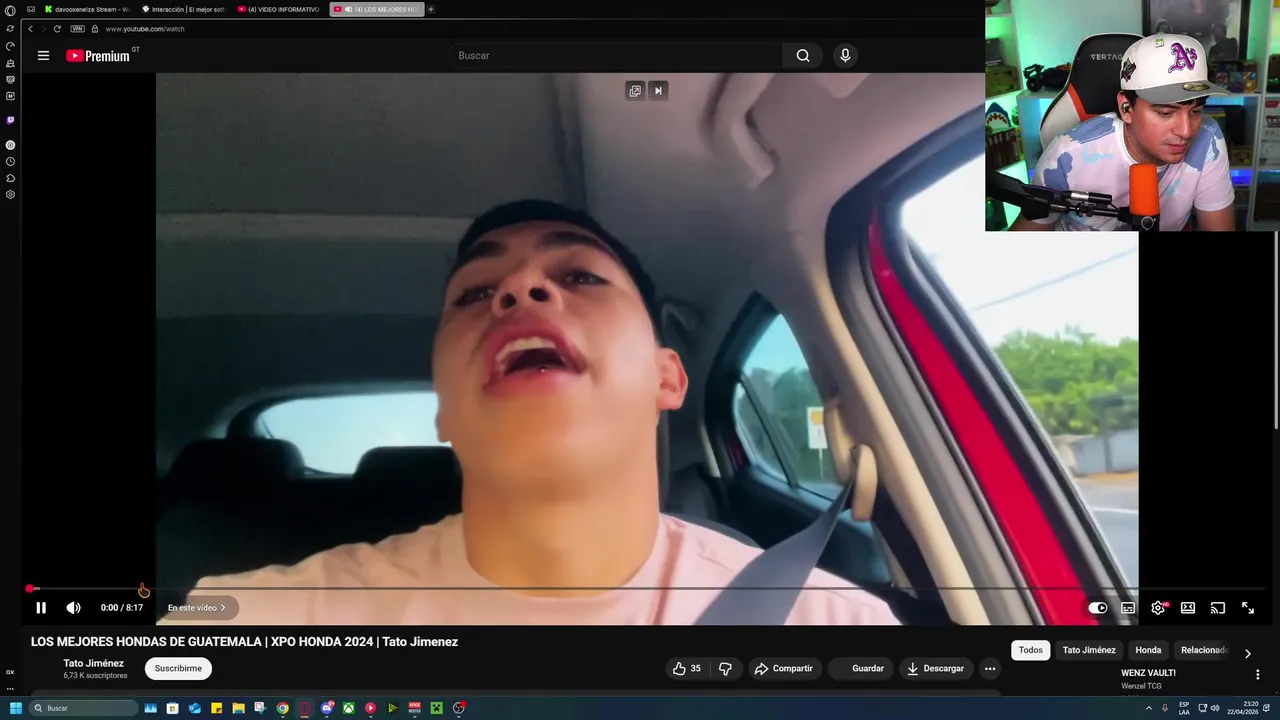This screenshot has width=1280, height=720.
Task: Switch to VIDEO INFORMATIVO tab
Action: click(279, 9)
